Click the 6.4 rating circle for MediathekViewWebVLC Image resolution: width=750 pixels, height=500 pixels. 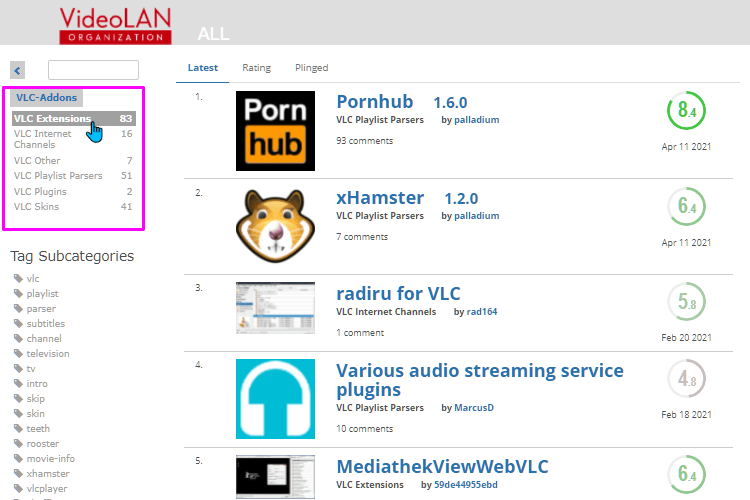[686, 474]
